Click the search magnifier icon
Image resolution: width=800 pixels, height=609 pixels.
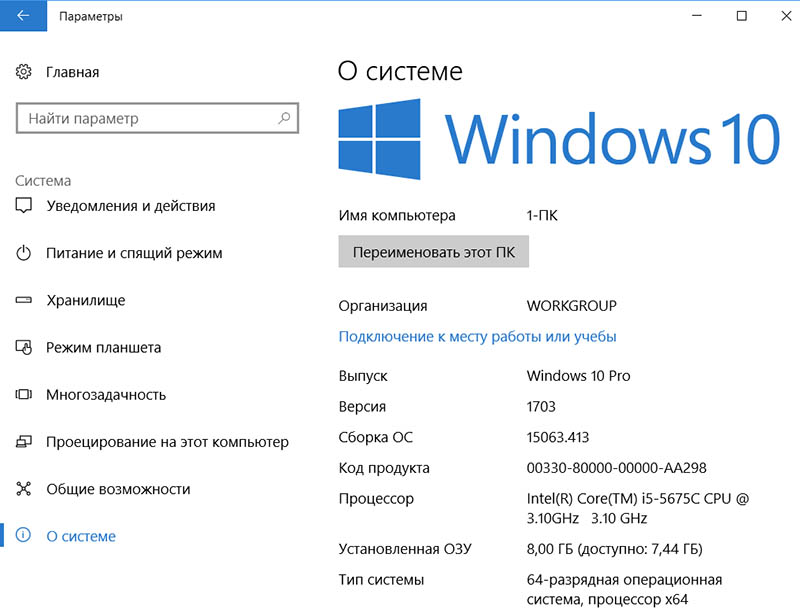(x=284, y=118)
